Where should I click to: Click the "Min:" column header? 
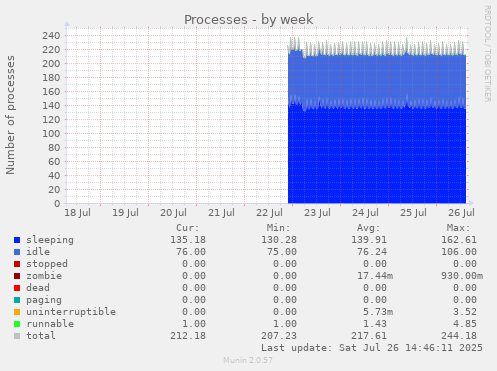pos(278,228)
